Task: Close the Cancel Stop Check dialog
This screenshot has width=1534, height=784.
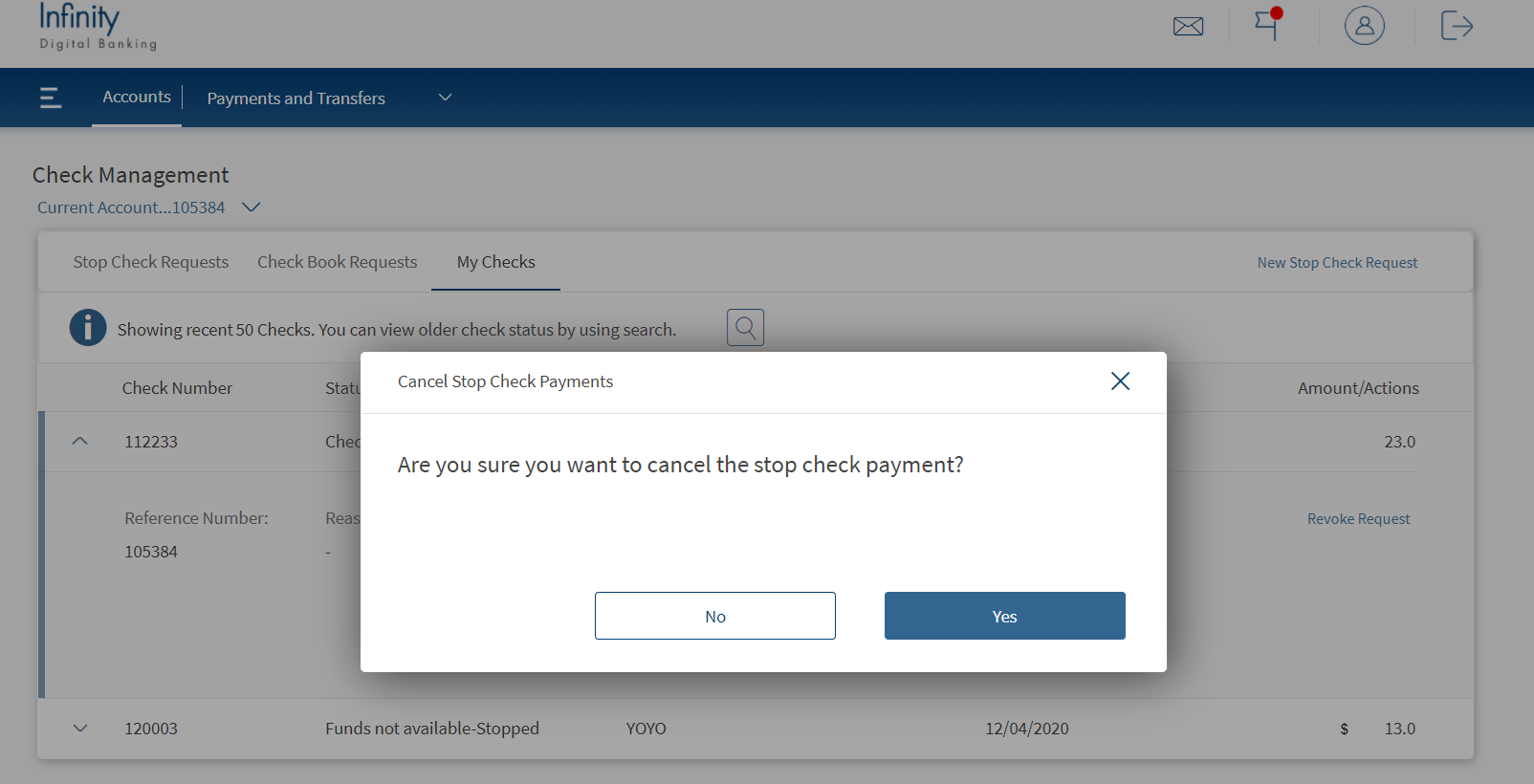Action: 1120,381
